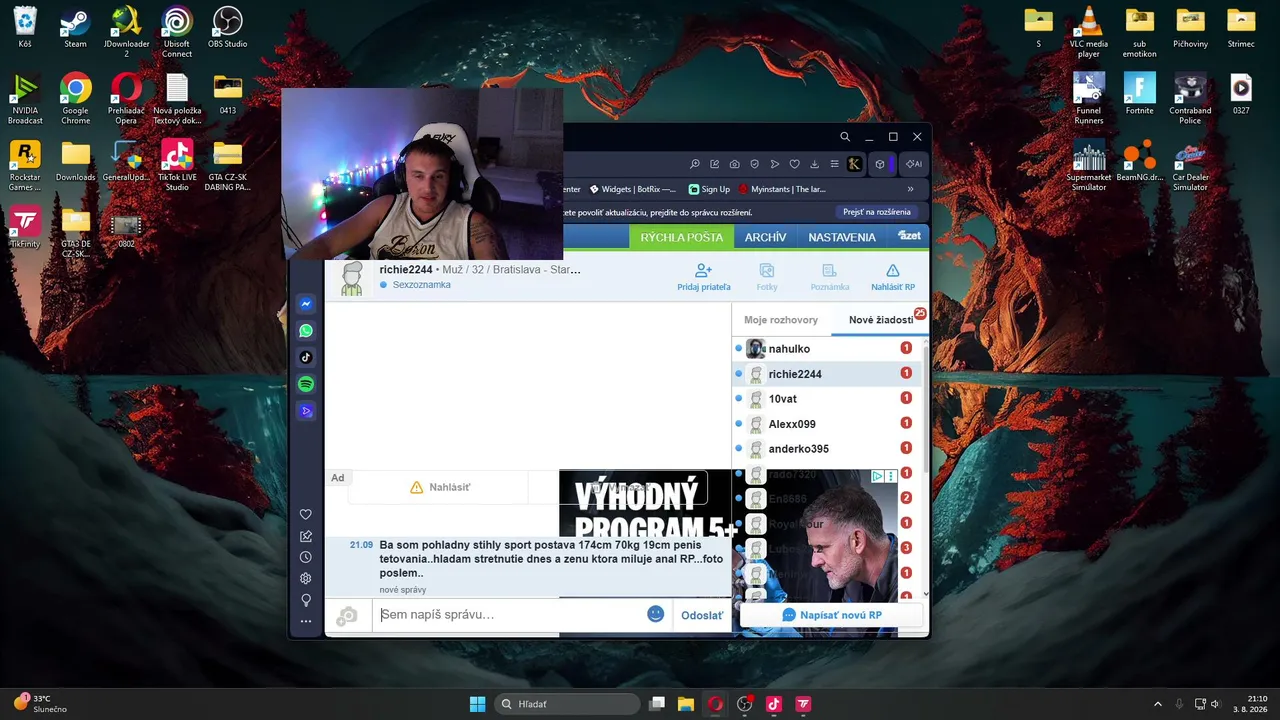This screenshot has height=720, width=1280.
Task: Open the easy setup sliders icon
Action: pyautogui.click(x=834, y=164)
